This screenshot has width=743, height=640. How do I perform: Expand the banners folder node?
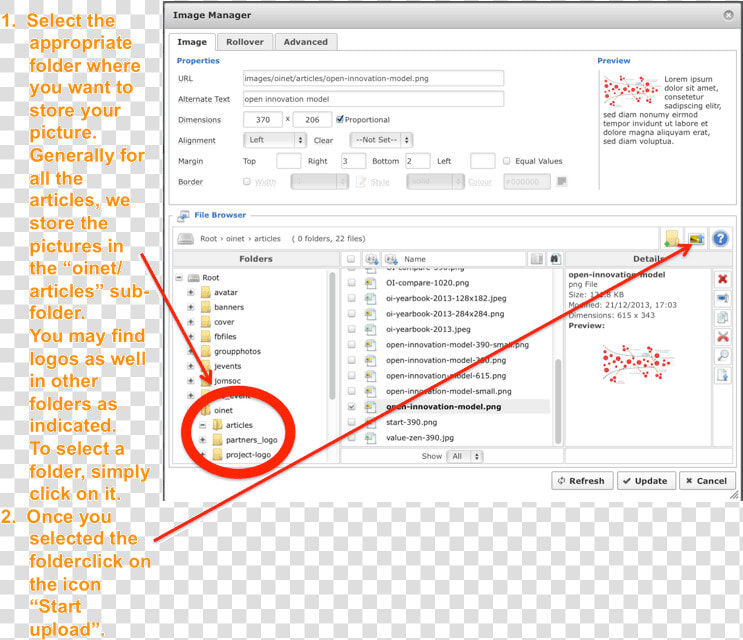[190, 307]
